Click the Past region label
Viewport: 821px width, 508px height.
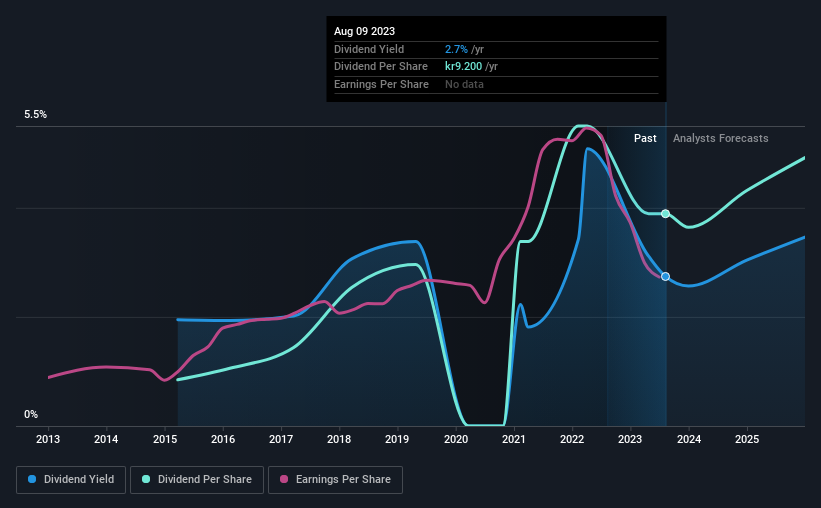point(645,138)
